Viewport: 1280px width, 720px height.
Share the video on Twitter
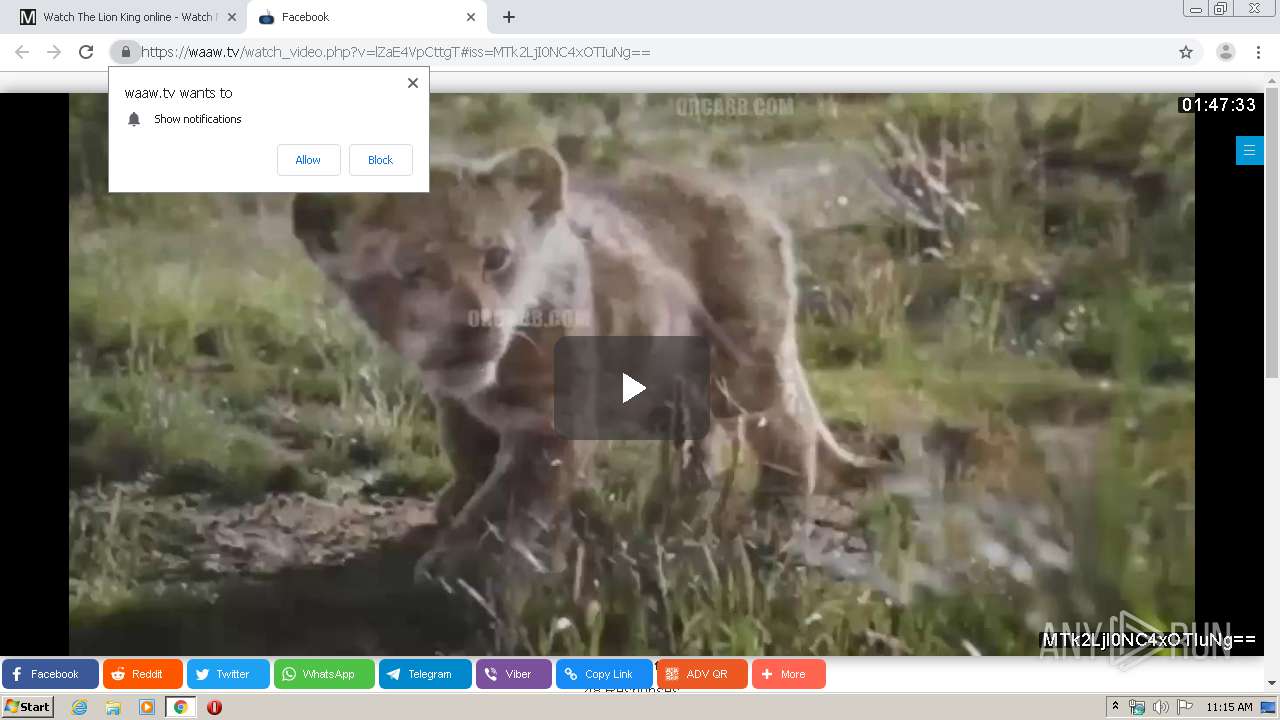pos(228,674)
